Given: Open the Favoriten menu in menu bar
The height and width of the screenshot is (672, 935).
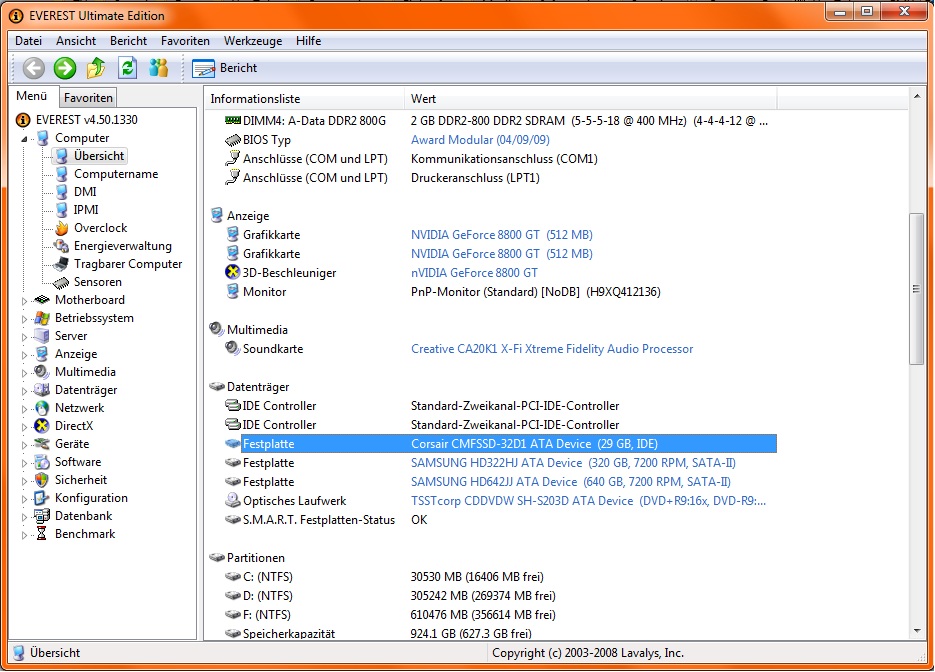Looking at the screenshot, I should click(185, 41).
